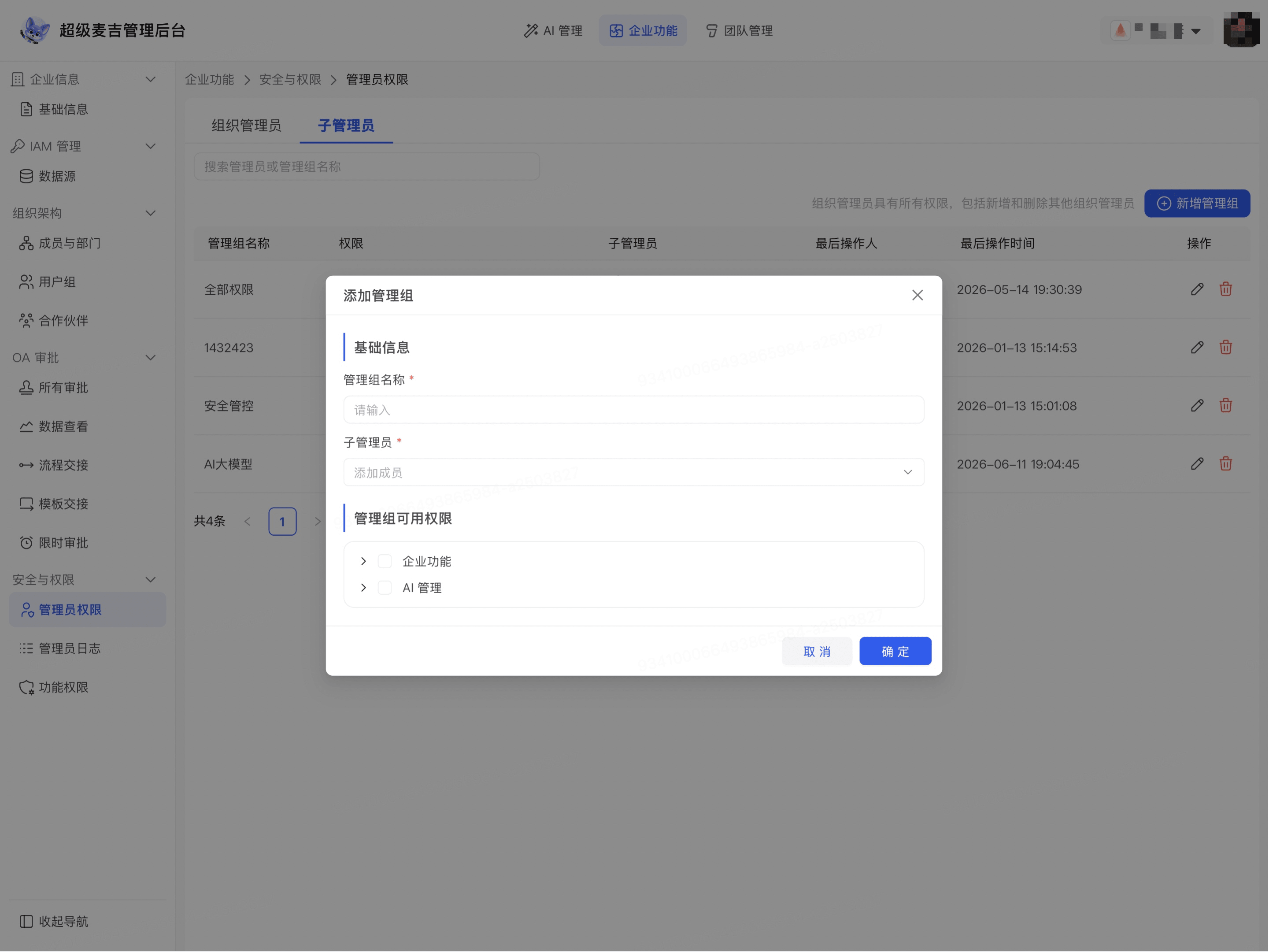Collapse the IAM 管理 sidebar section
This screenshot has height=952, width=1269.
click(x=150, y=146)
